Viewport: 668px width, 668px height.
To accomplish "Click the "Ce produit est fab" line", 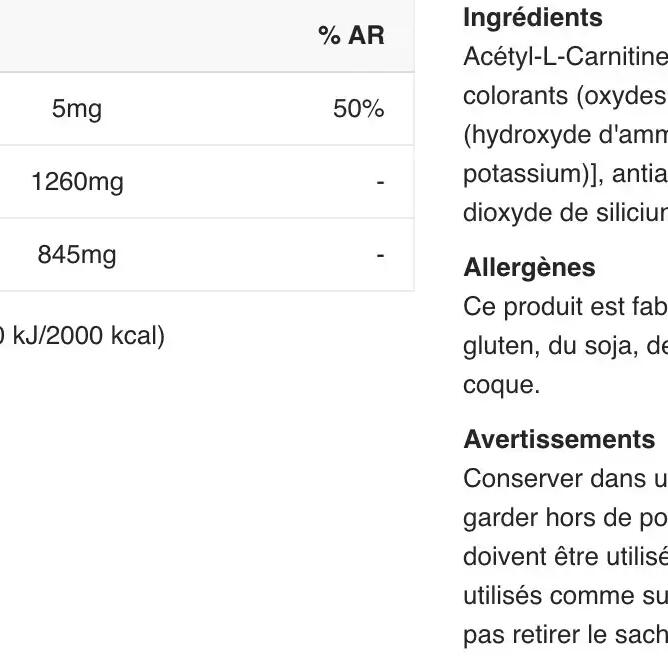I will pyautogui.click(x=565, y=307).
